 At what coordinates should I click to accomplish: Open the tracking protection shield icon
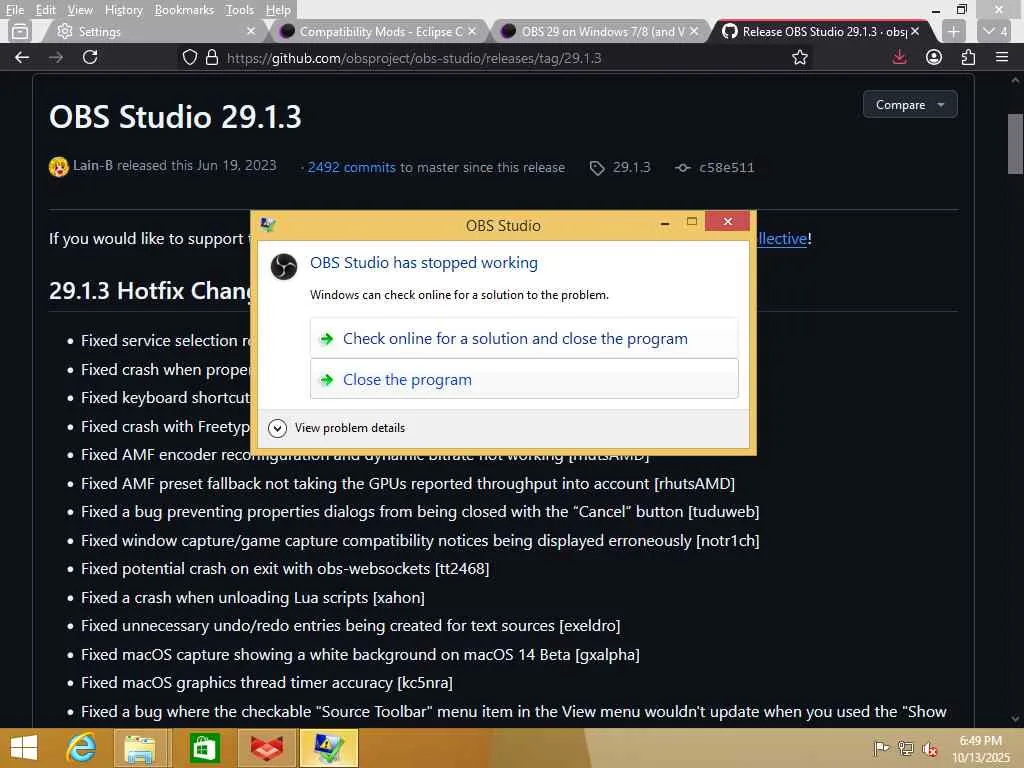tap(189, 57)
